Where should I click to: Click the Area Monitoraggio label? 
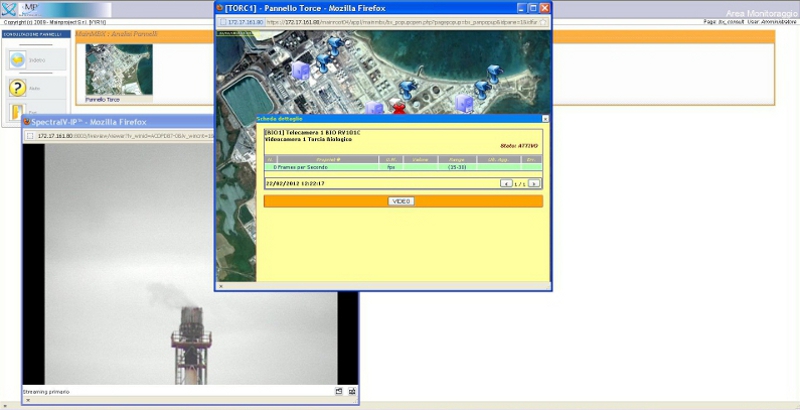click(761, 14)
